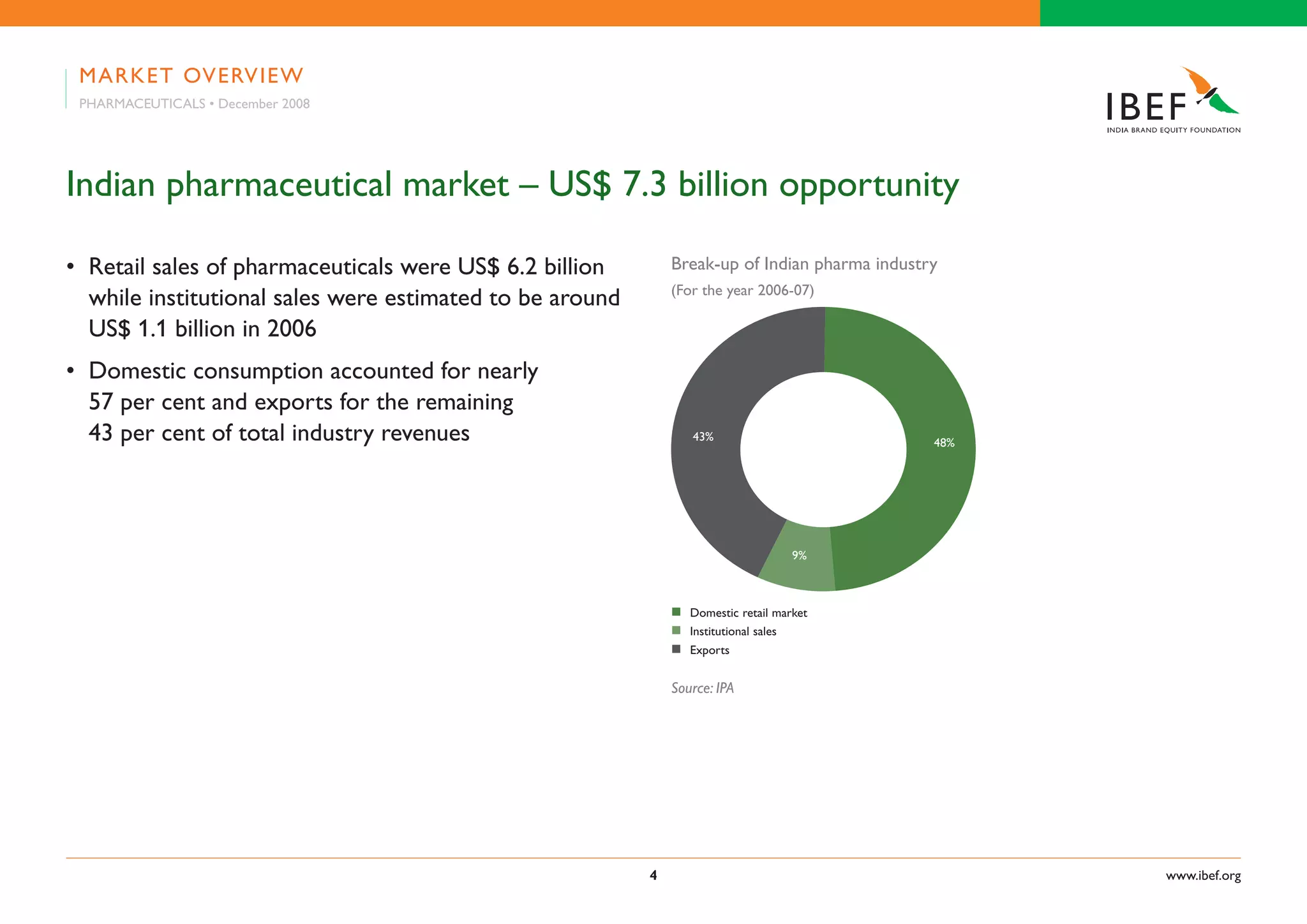Click 'Institutional sales' legend label
Screen dimensions: 1307x924
coord(733,631)
